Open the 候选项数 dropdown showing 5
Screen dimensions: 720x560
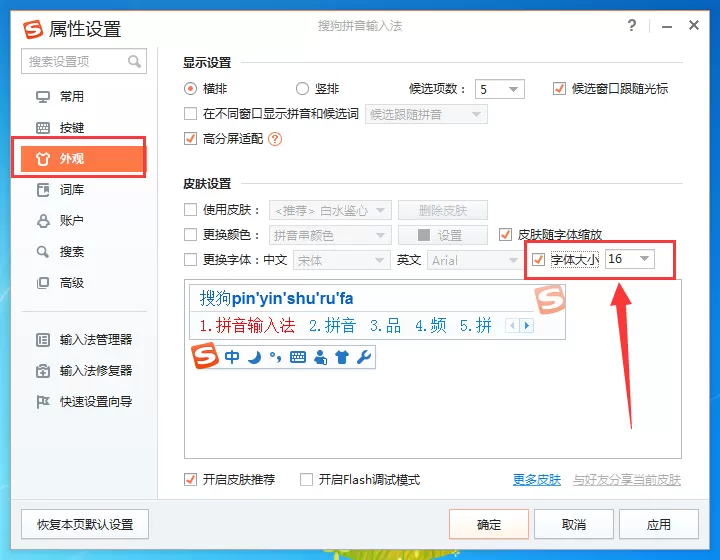click(500, 89)
